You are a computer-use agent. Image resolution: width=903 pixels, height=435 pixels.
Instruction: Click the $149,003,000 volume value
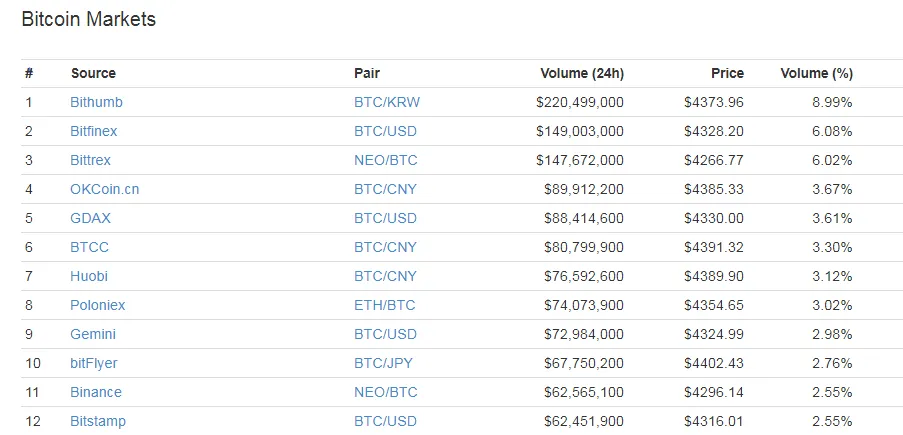pos(580,131)
